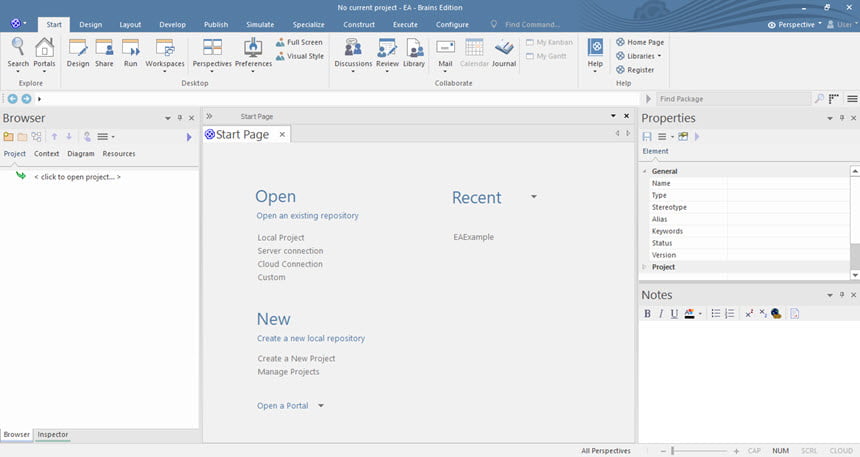Click the save icon in Properties toolbar
This screenshot has width=860, height=457.
pyautogui.click(x=647, y=136)
